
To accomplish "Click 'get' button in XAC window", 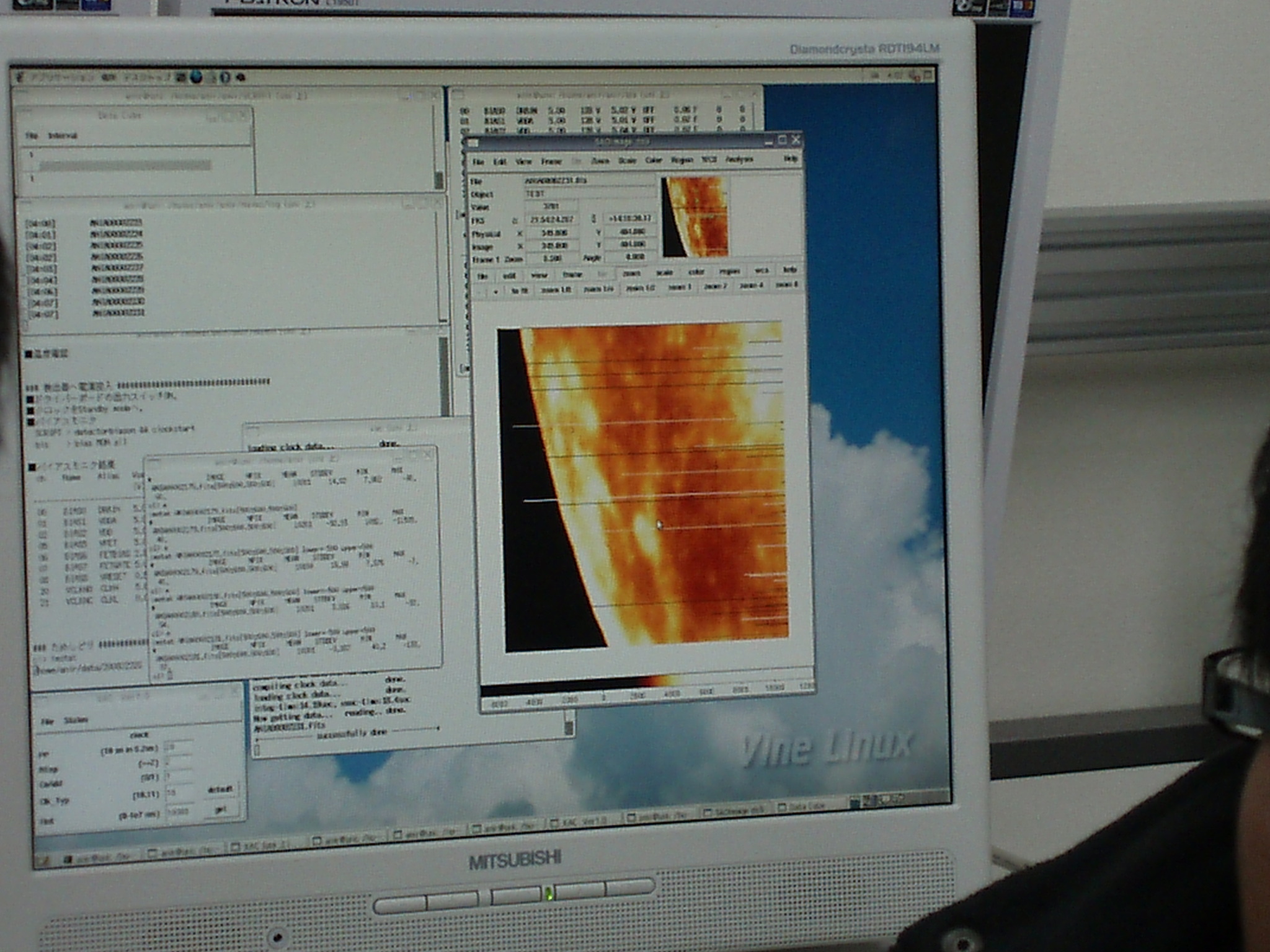I will (220, 810).
